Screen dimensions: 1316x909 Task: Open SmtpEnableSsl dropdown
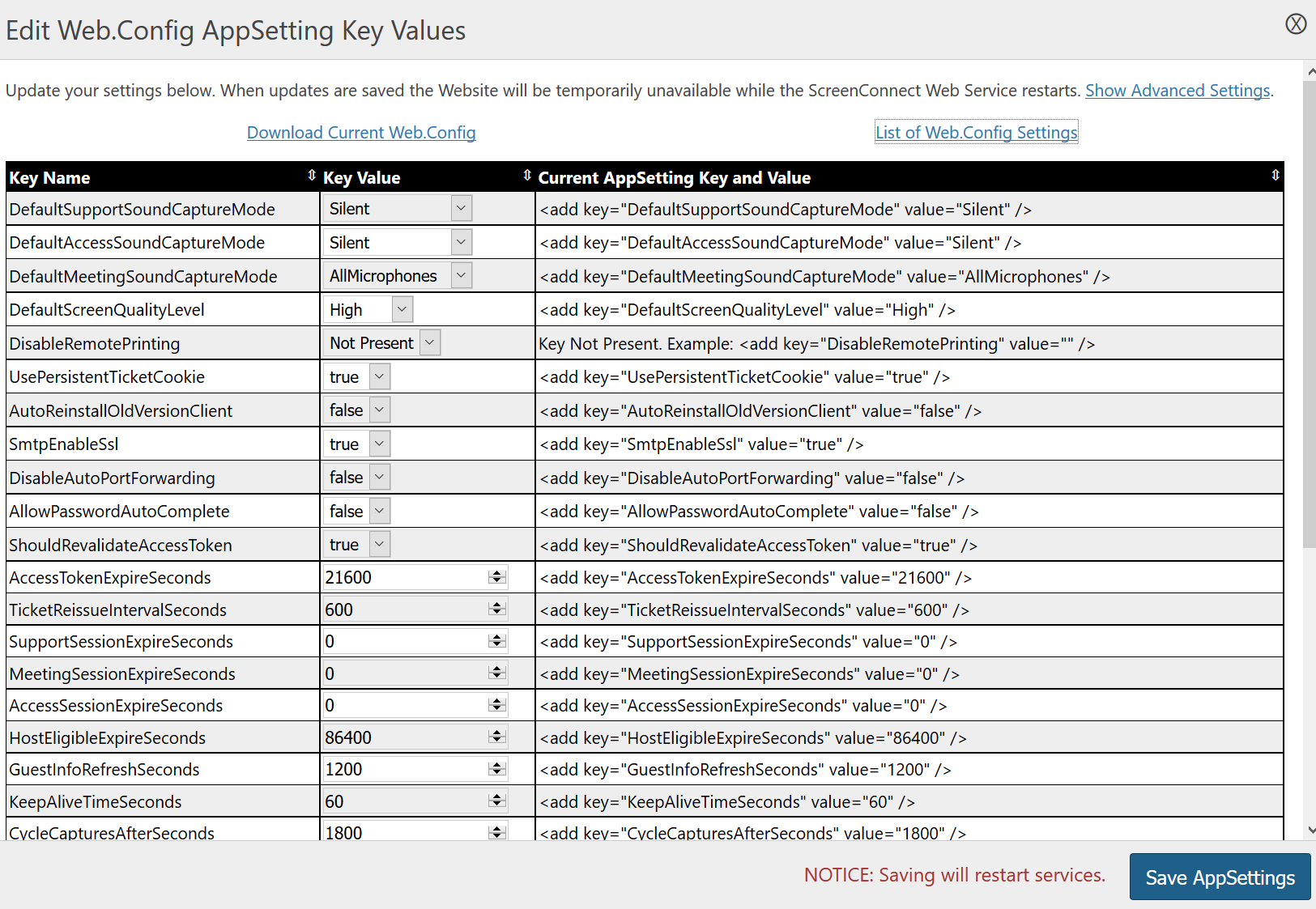click(357, 444)
